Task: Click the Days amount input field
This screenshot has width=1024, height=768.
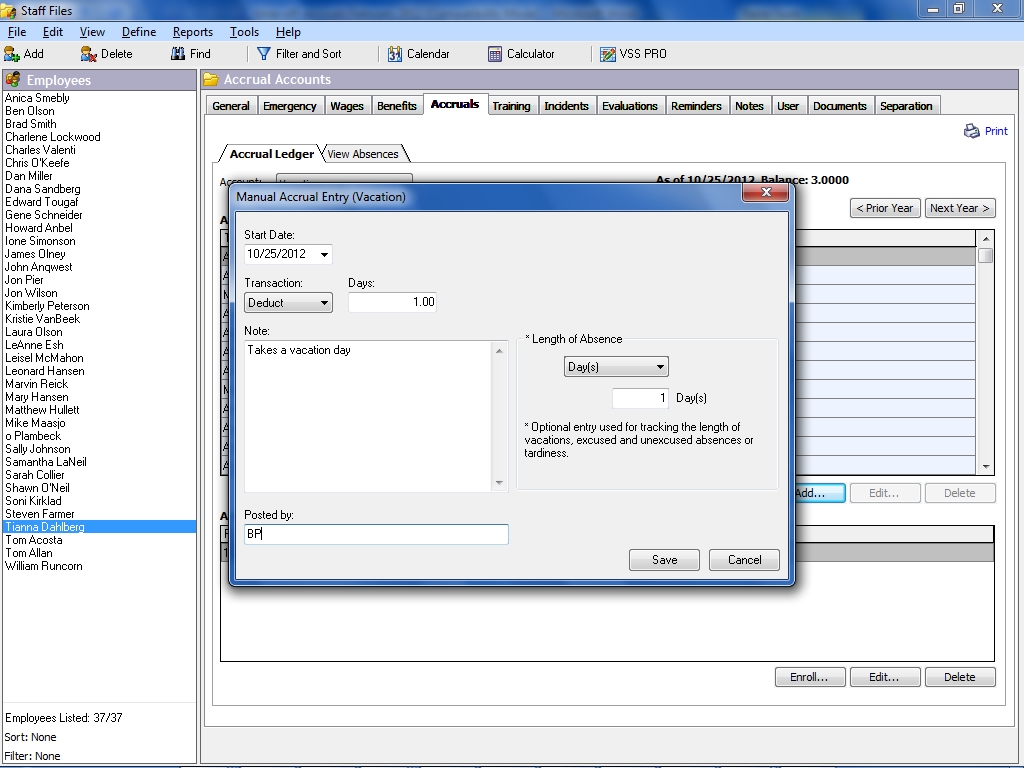Action: (x=392, y=302)
